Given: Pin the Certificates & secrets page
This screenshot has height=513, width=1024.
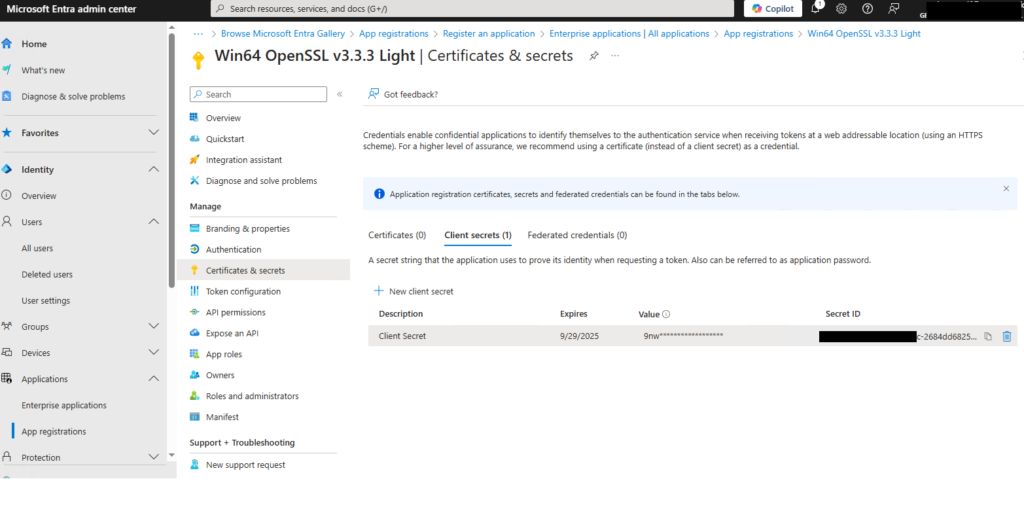Looking at the screenshot, I should [594, 56].
